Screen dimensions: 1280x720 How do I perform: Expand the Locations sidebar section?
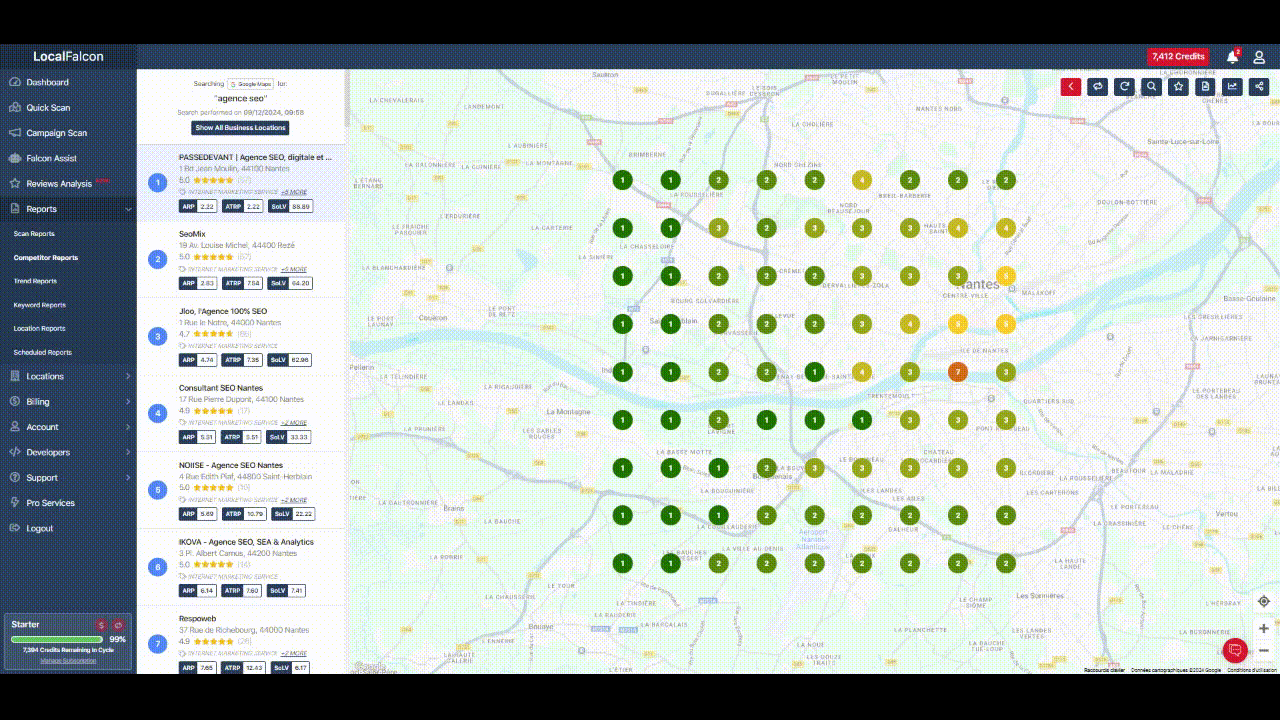[68, 376]
